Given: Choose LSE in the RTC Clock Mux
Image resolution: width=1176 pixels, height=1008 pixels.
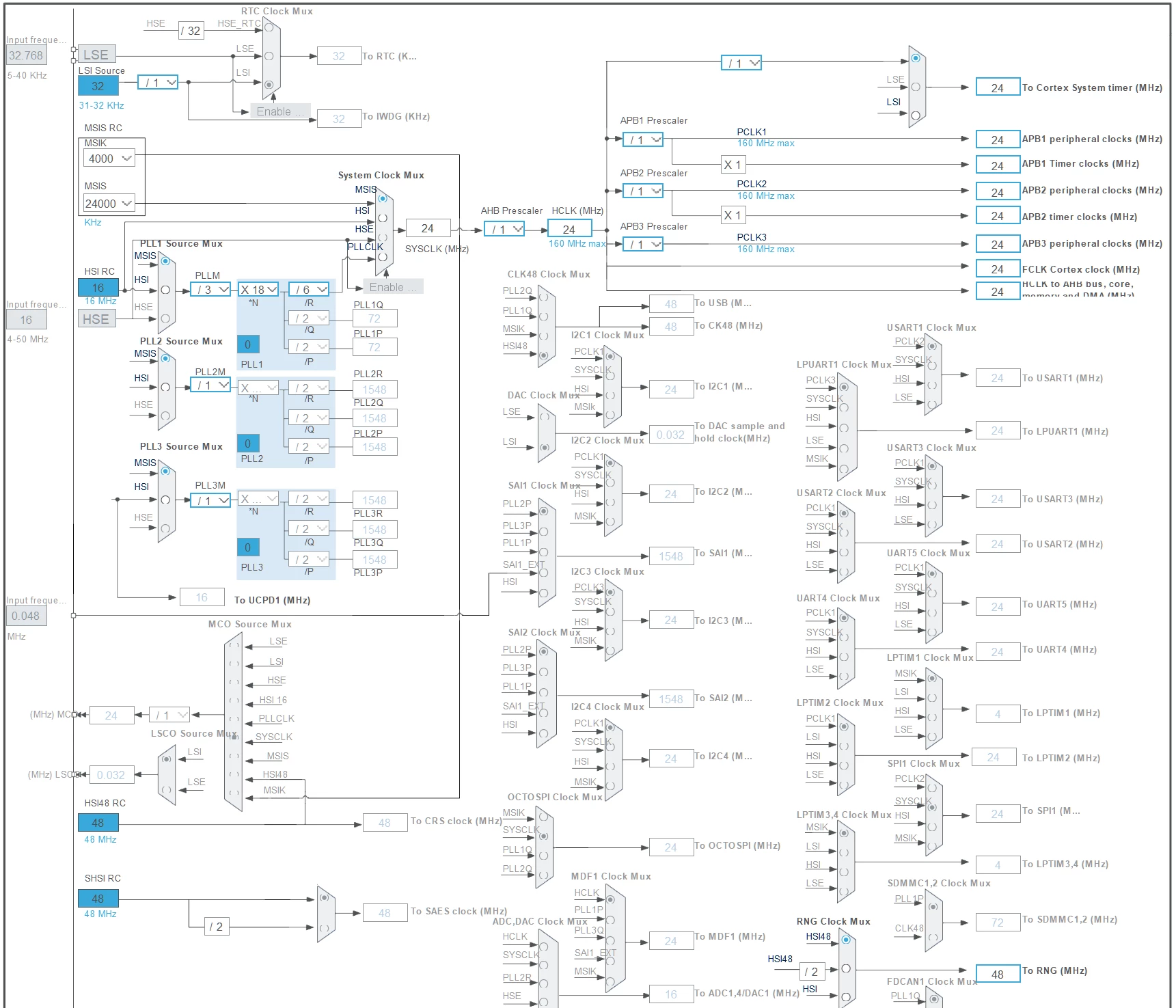Looking at the screenshot, I should coord(269,56).
